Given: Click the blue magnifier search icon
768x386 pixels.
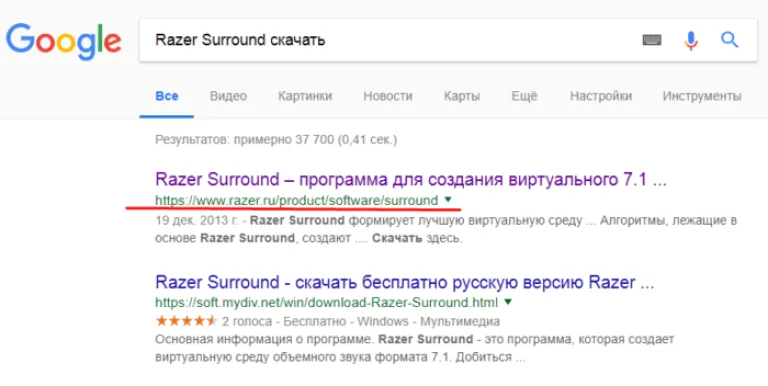Looking at the screenshot, I should coord(729,40).
